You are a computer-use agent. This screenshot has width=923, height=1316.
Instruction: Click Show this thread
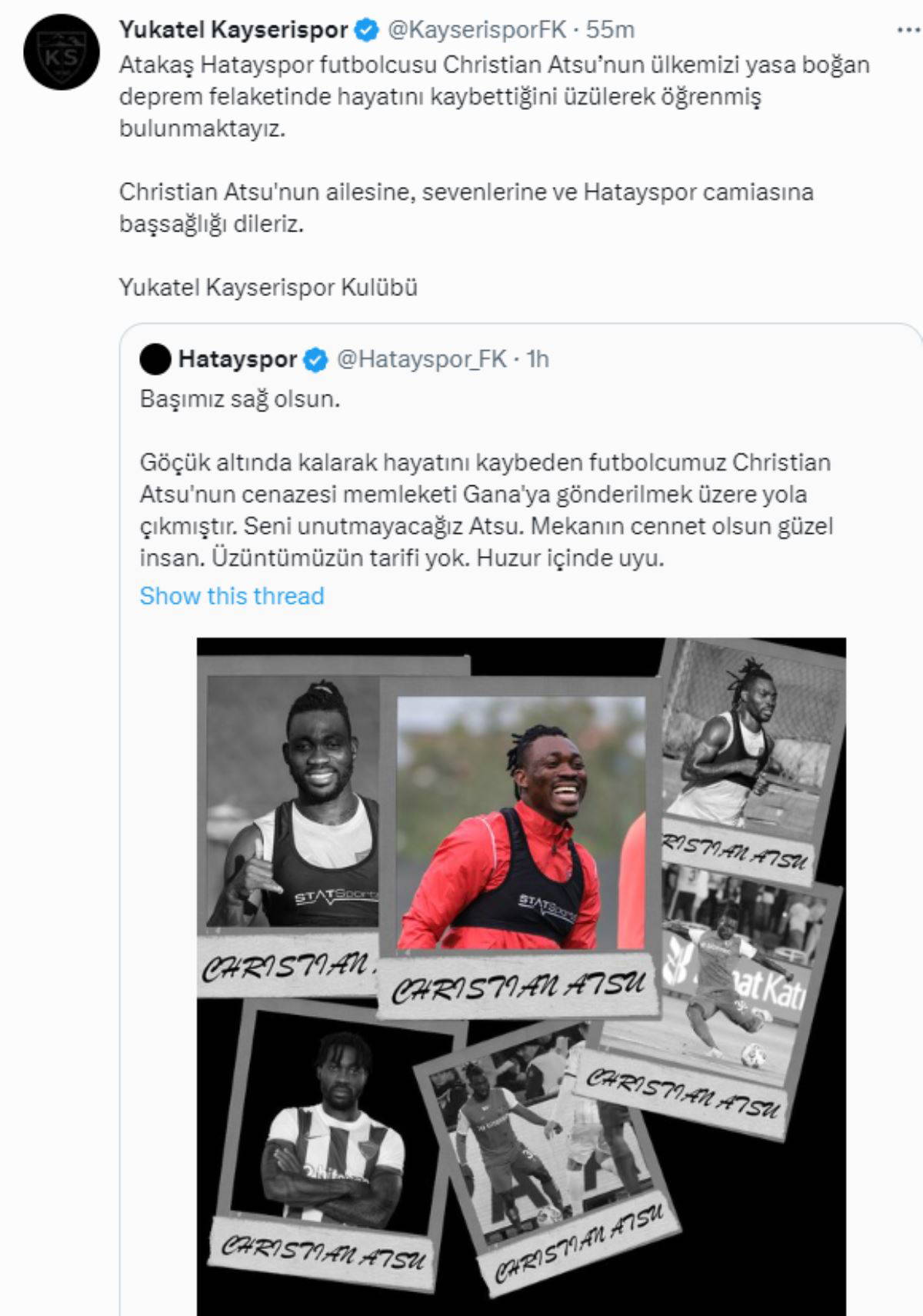(232, 596)
